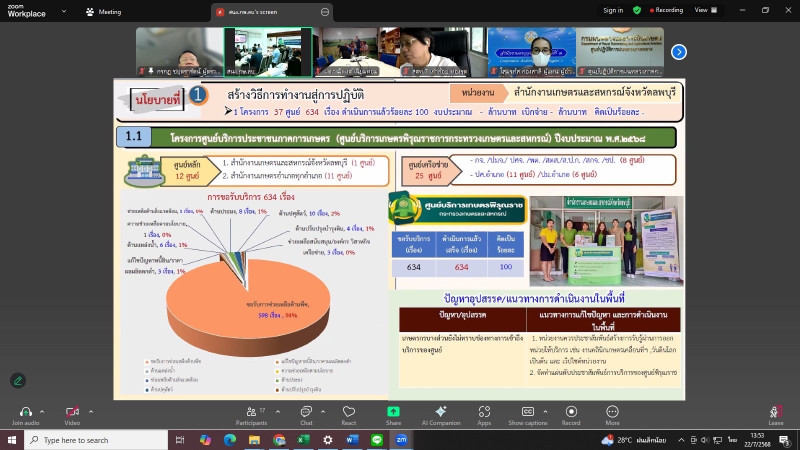This screenshot has height=450, width=800.
Task: Open the More options menu
Action: point(612,412)
